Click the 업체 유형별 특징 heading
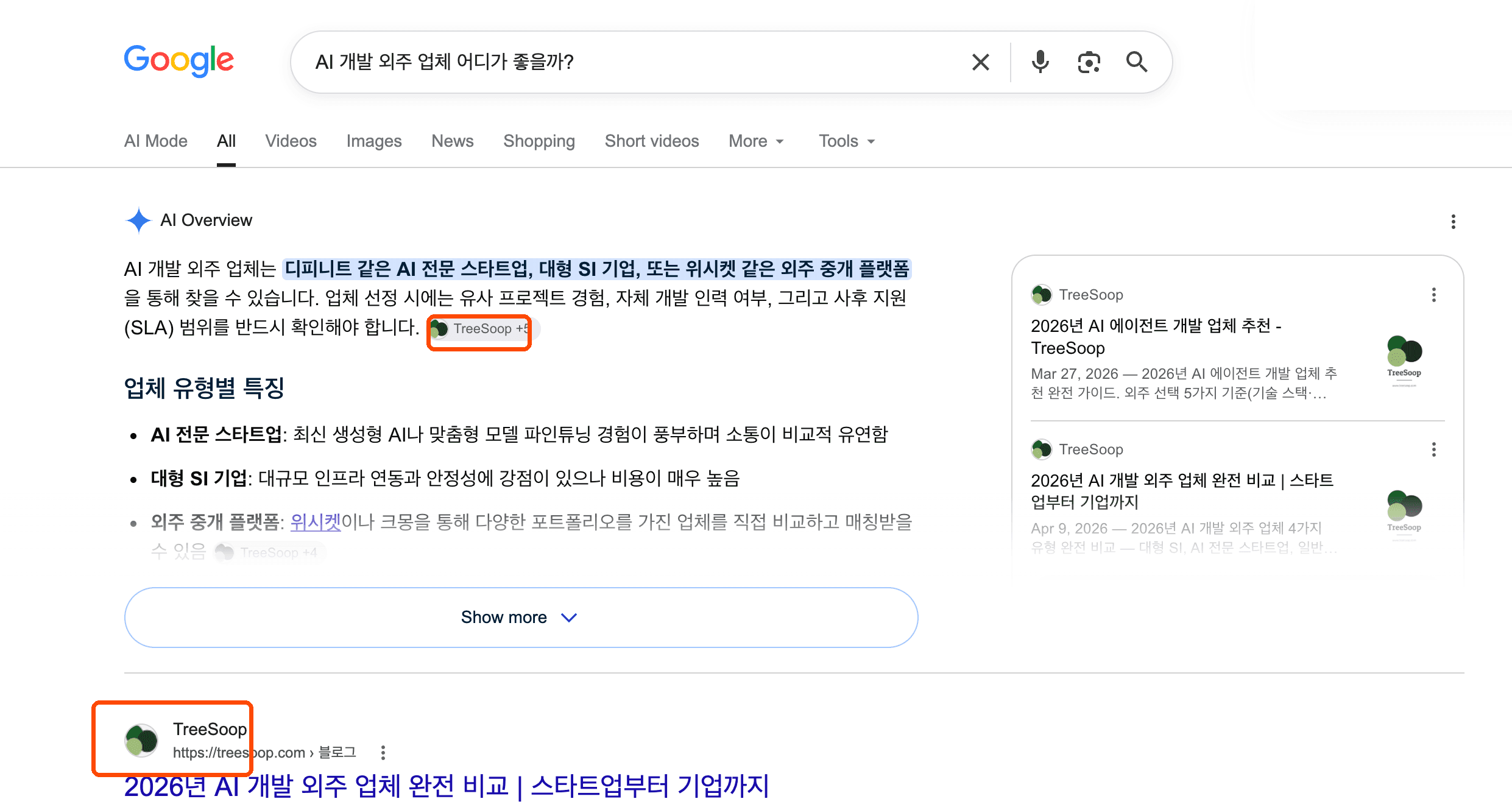 coord(204,388)
